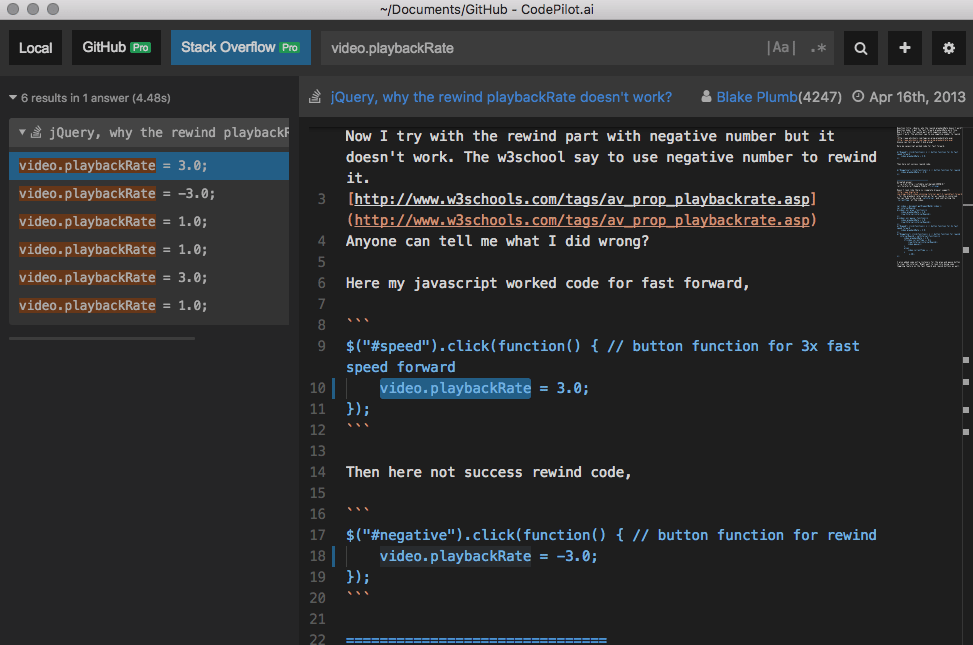Switch to the GitHub Pro tab
The width and height of the screenshot is (973, 645).
click(x=116, y=48)
